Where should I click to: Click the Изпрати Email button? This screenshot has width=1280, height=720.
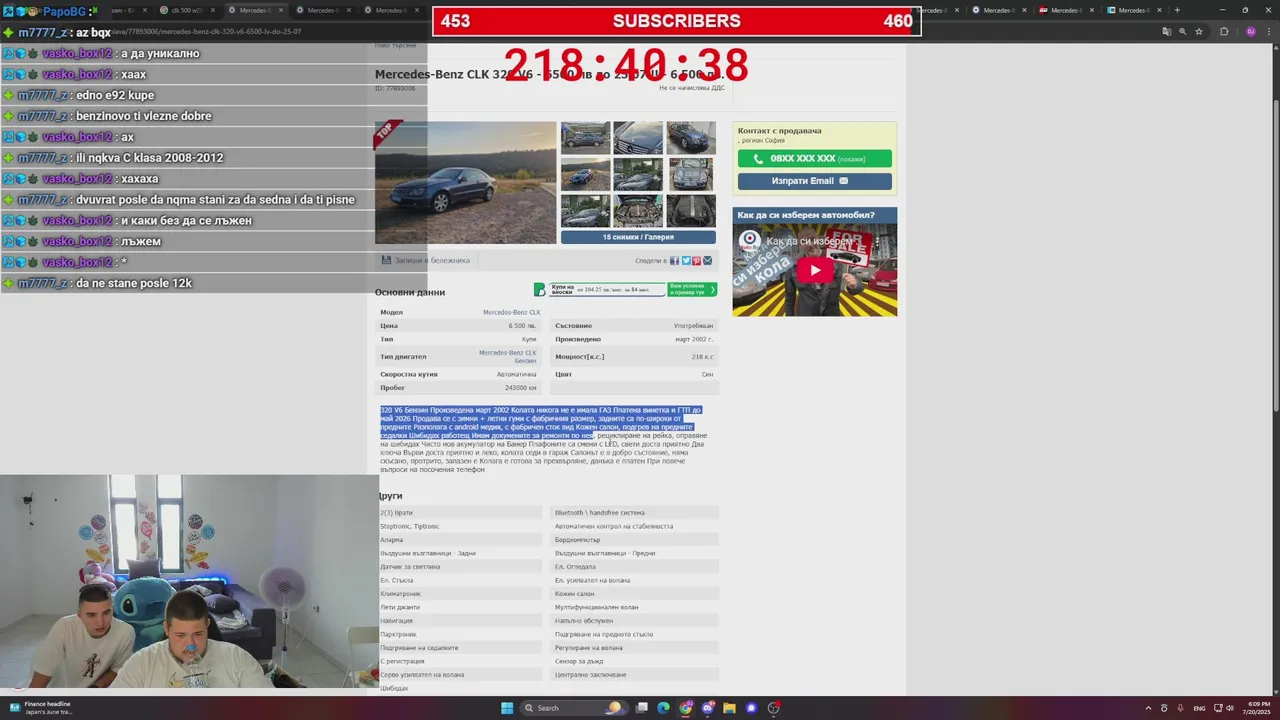[814, 181]
